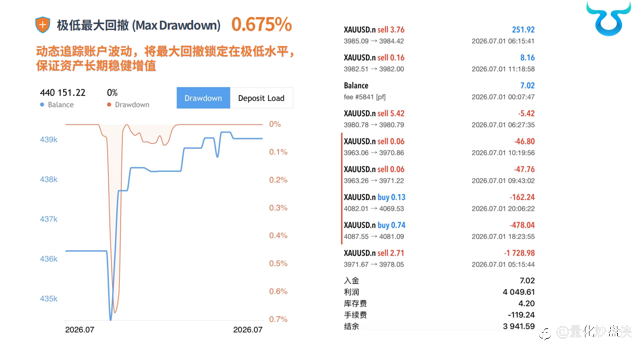The image size is (640, 360).
Task: Click the orange Drawdown legend dot
Action: 109,105
